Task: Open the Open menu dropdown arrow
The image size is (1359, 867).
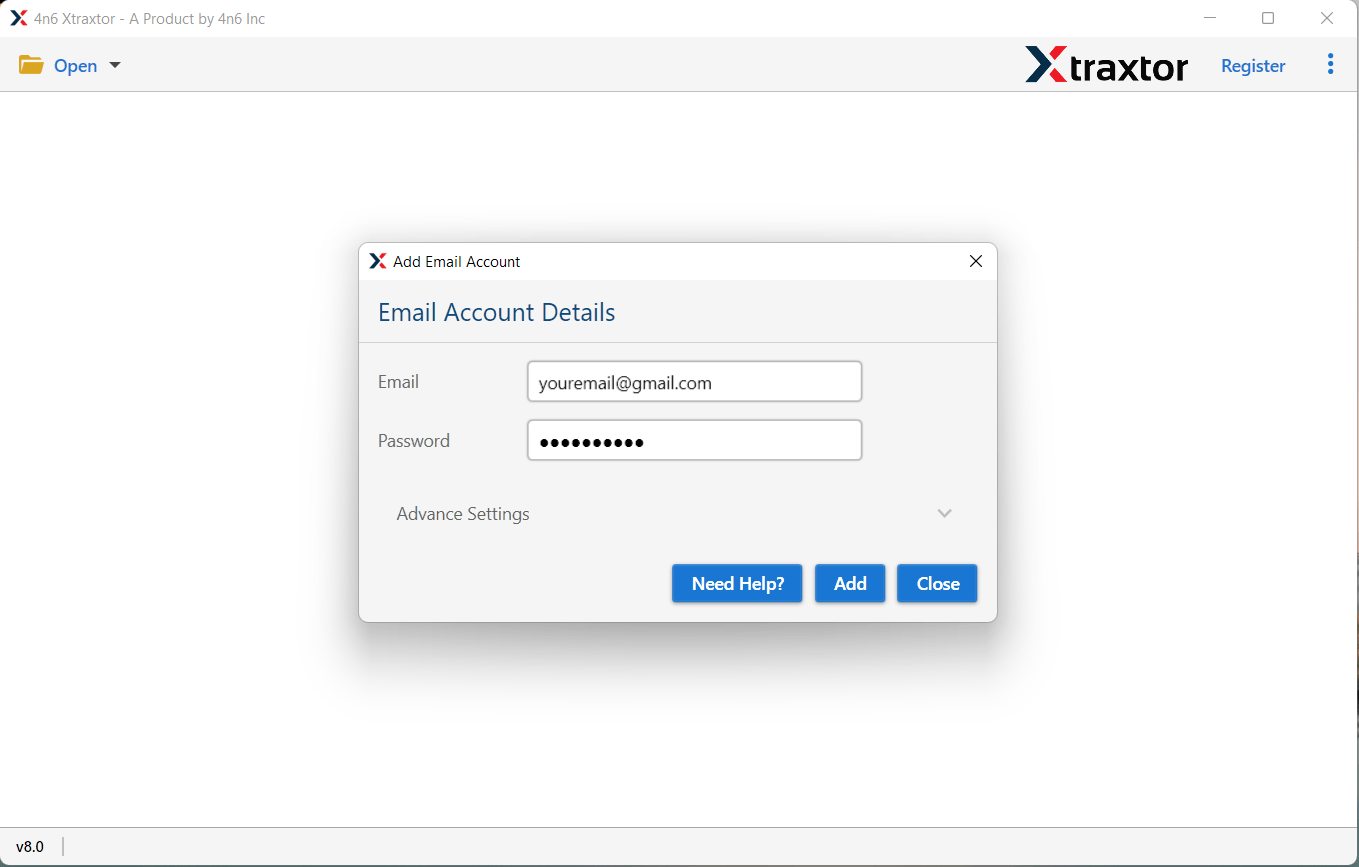Action: [x=114, y=64]
